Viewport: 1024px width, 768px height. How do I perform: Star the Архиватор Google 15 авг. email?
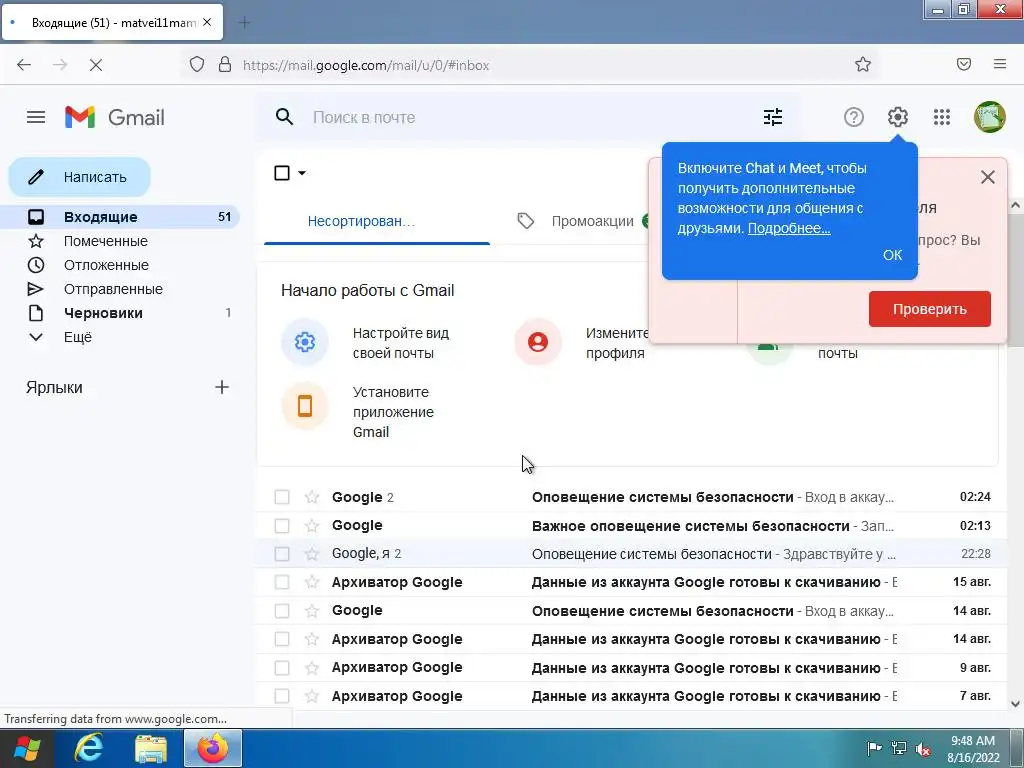(x=312, y=582)
